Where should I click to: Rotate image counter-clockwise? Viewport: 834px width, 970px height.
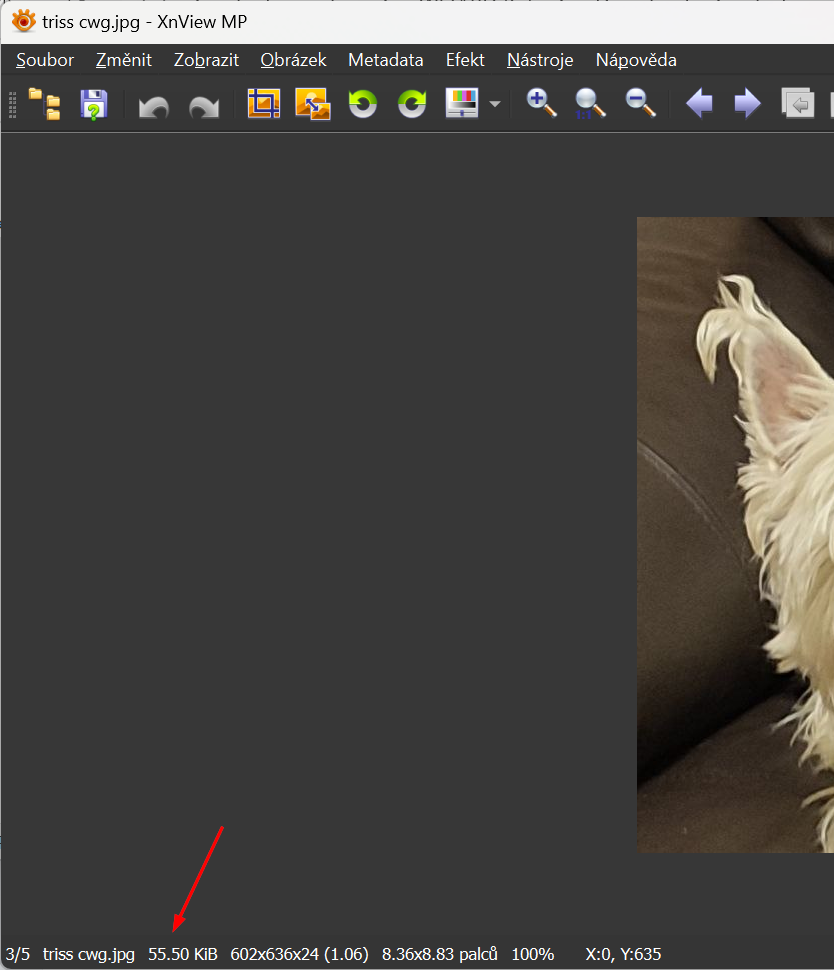[362, 104]
